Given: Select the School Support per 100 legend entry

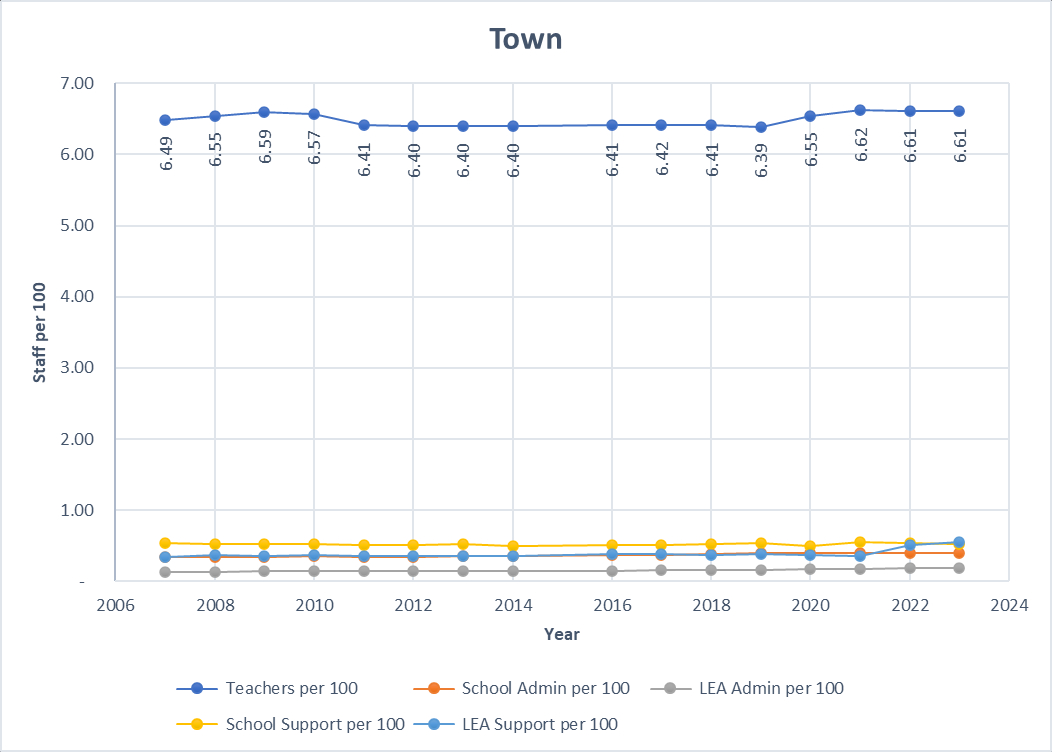Looking at the screenshot, I should tap(315, 724).
